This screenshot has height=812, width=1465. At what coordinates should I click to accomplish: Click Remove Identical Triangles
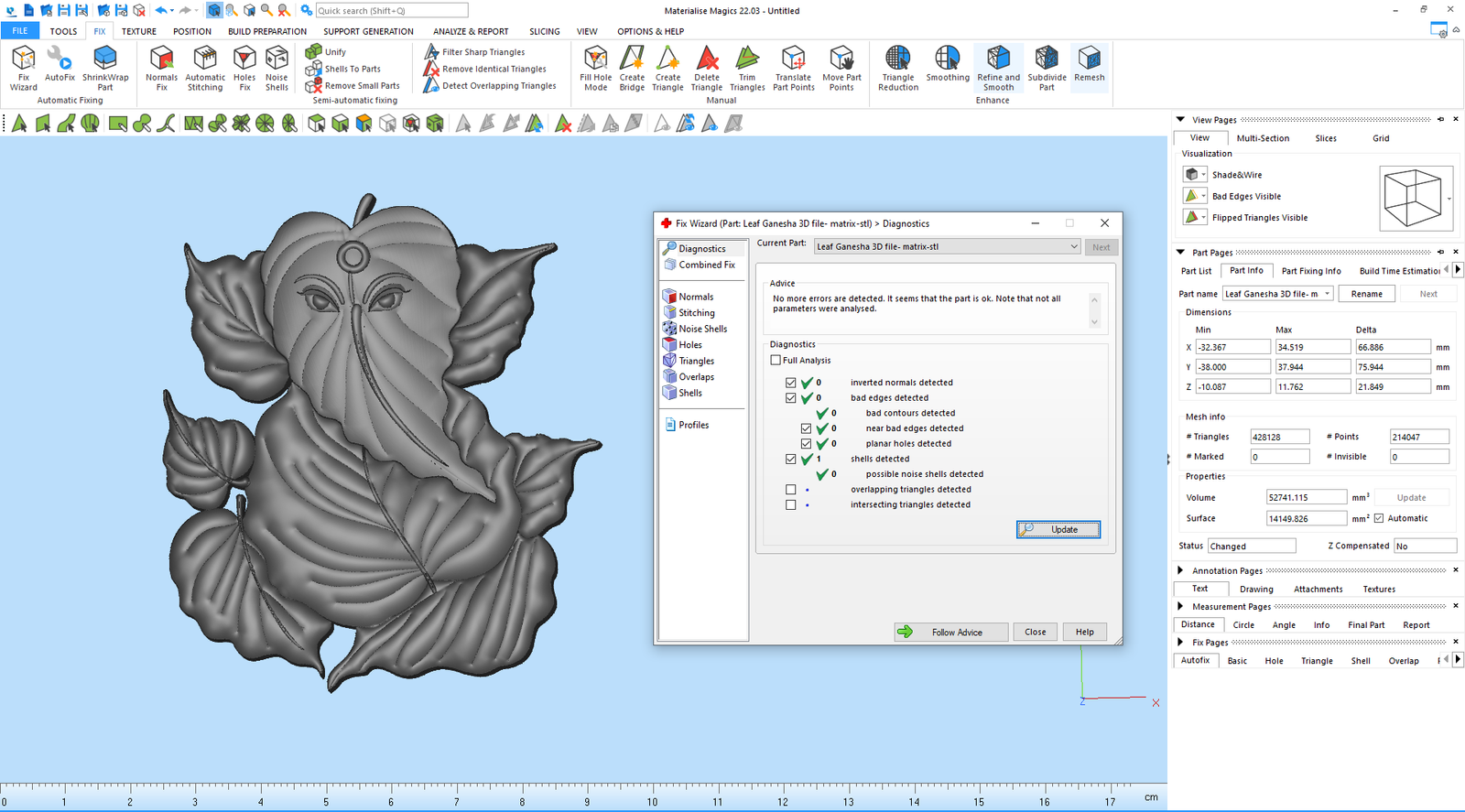[x=485, y=69]
